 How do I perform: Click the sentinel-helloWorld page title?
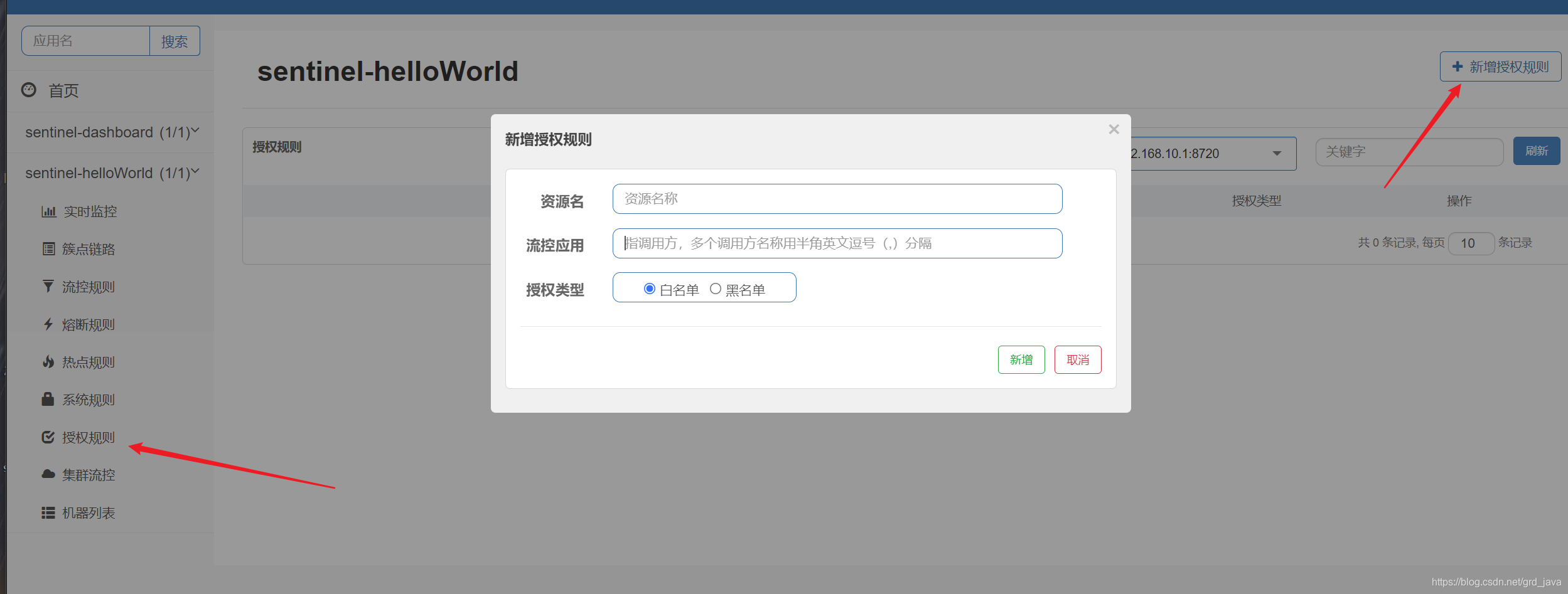(x=387, y=71)
